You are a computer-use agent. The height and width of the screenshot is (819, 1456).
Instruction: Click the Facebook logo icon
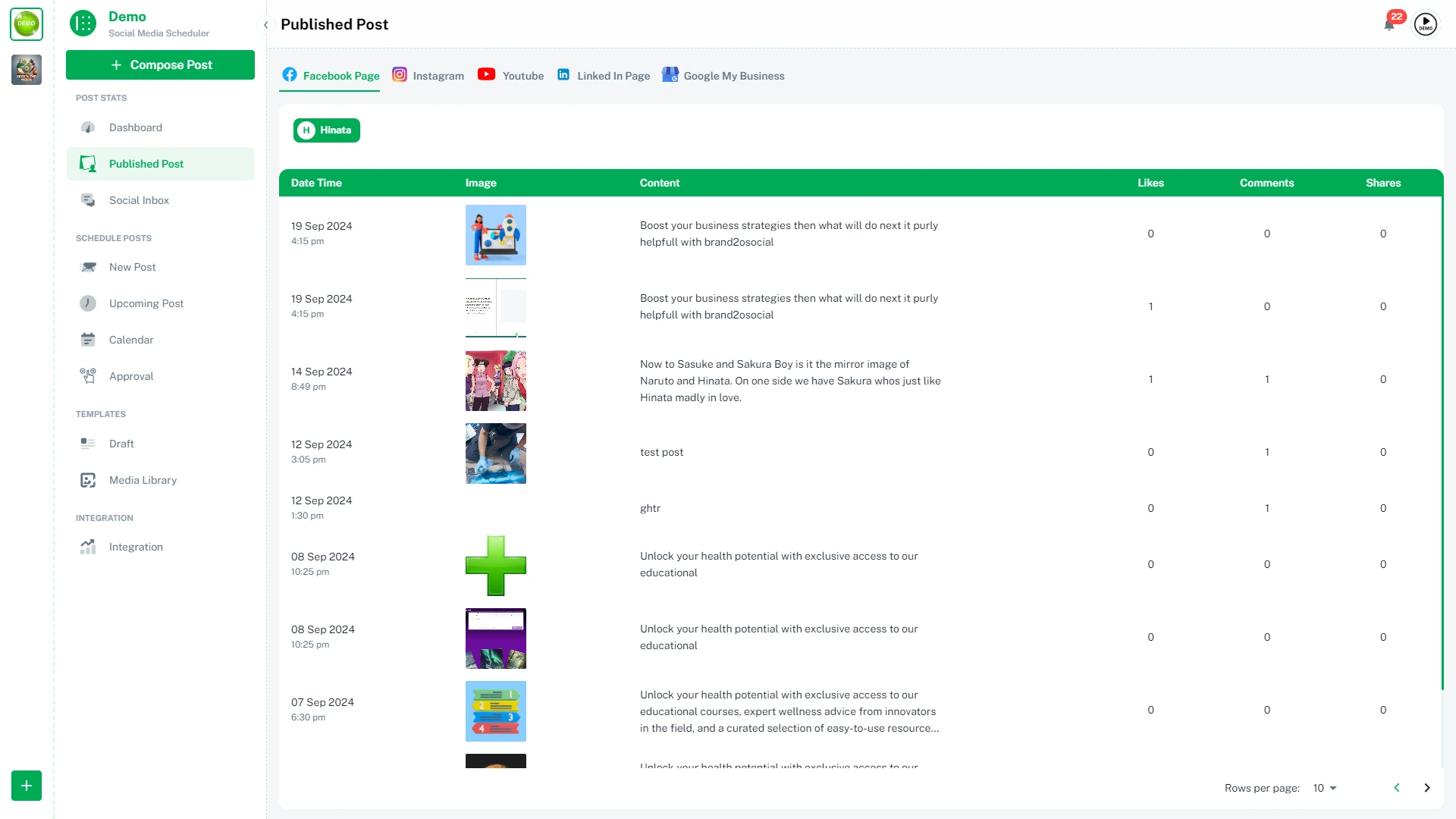tap(290, 74)
